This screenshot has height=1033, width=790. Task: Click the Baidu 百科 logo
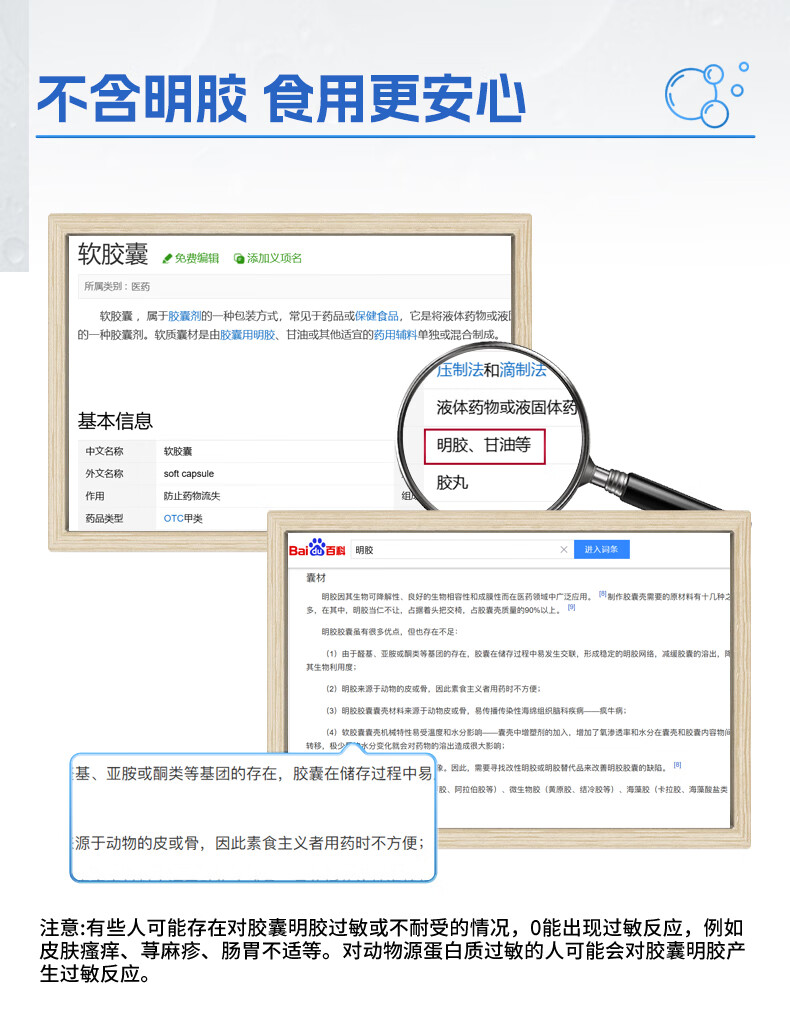[317, 549]
